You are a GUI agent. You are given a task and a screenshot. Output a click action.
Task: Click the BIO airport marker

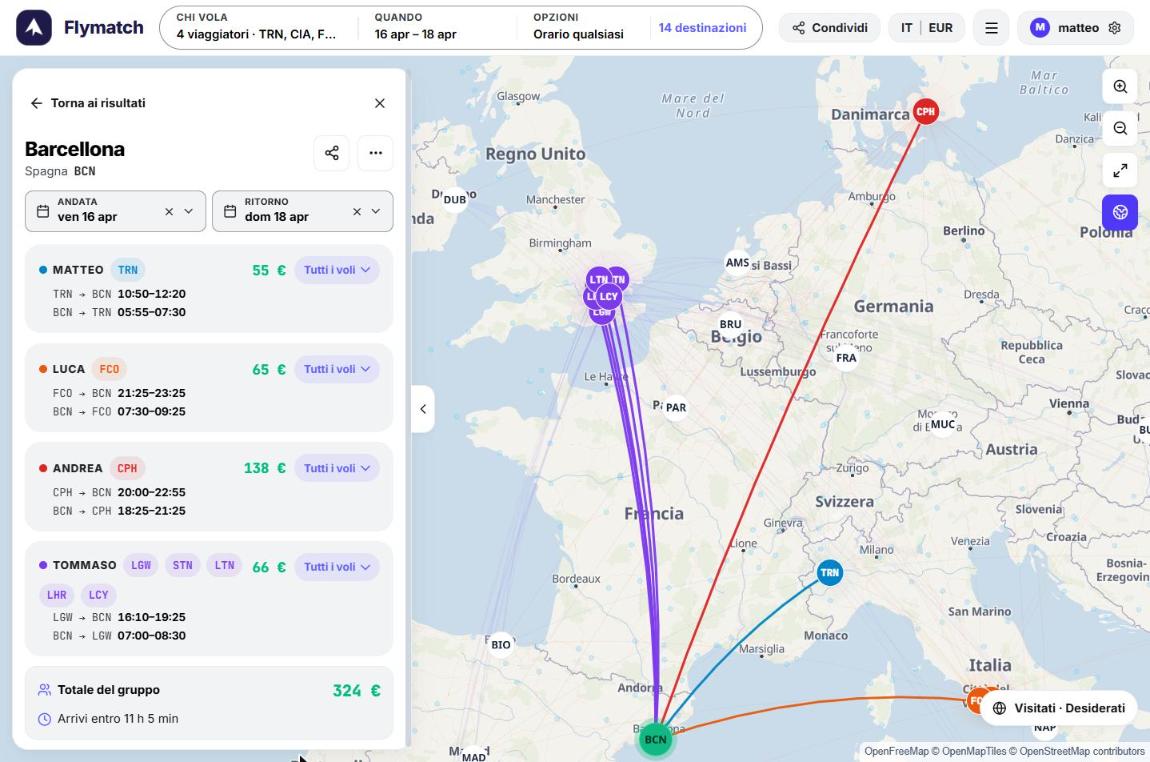(501, 645)
